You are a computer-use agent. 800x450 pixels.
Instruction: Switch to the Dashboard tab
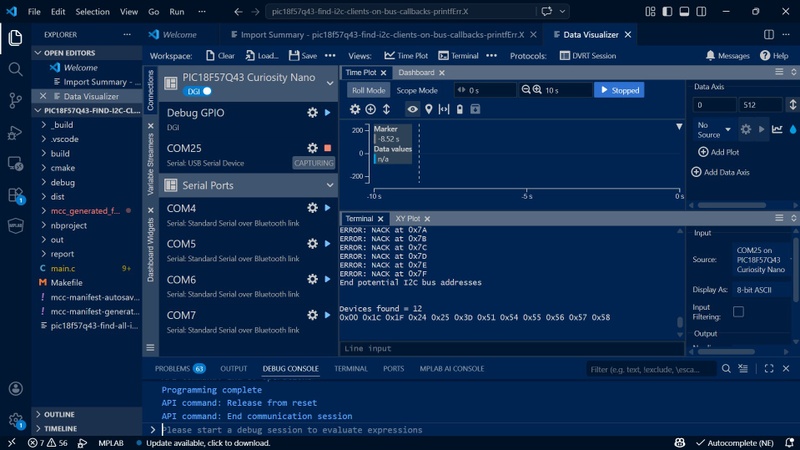click(416, 72)
